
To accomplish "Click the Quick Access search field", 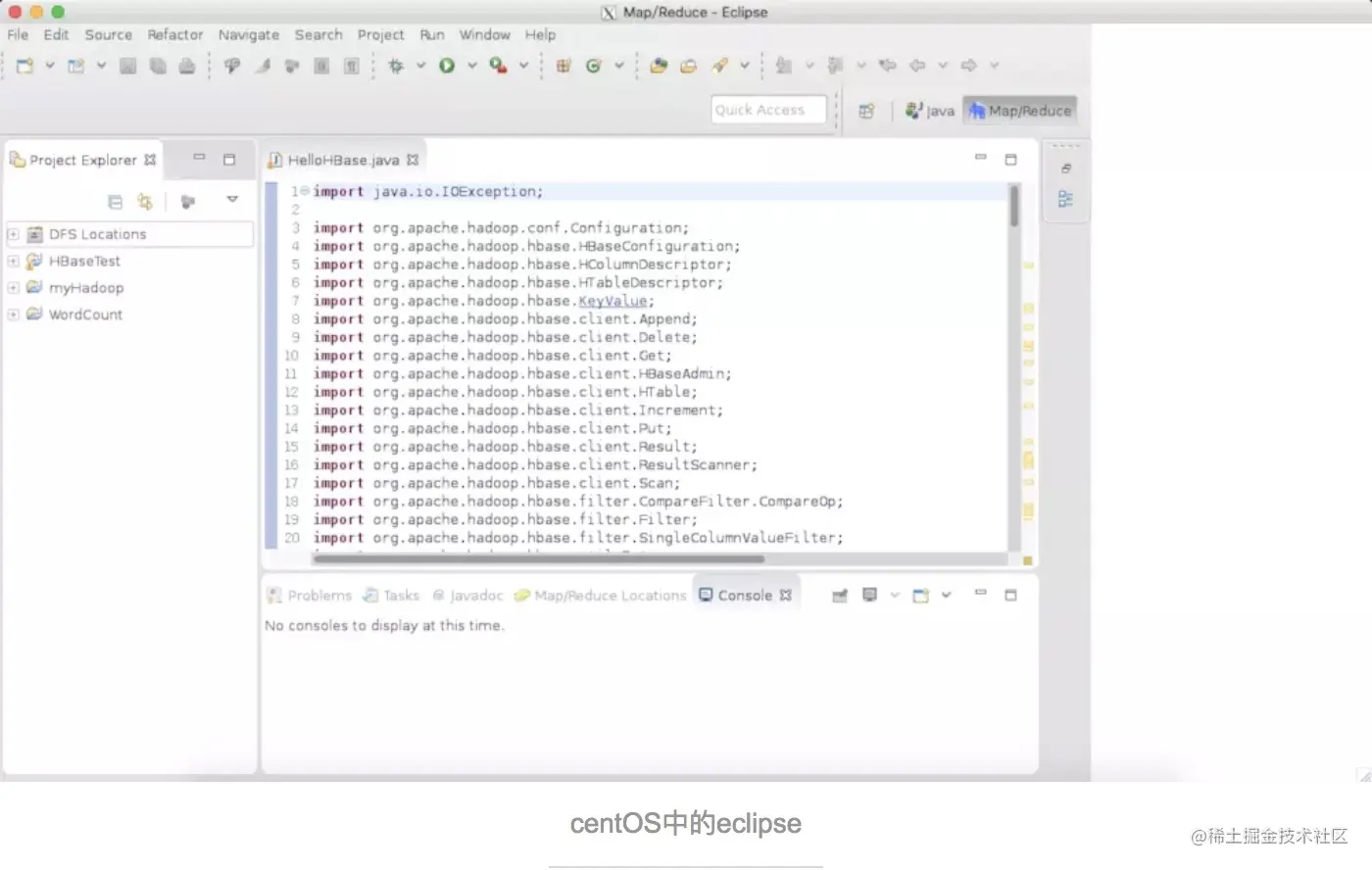I will click(x=768, y=110).
